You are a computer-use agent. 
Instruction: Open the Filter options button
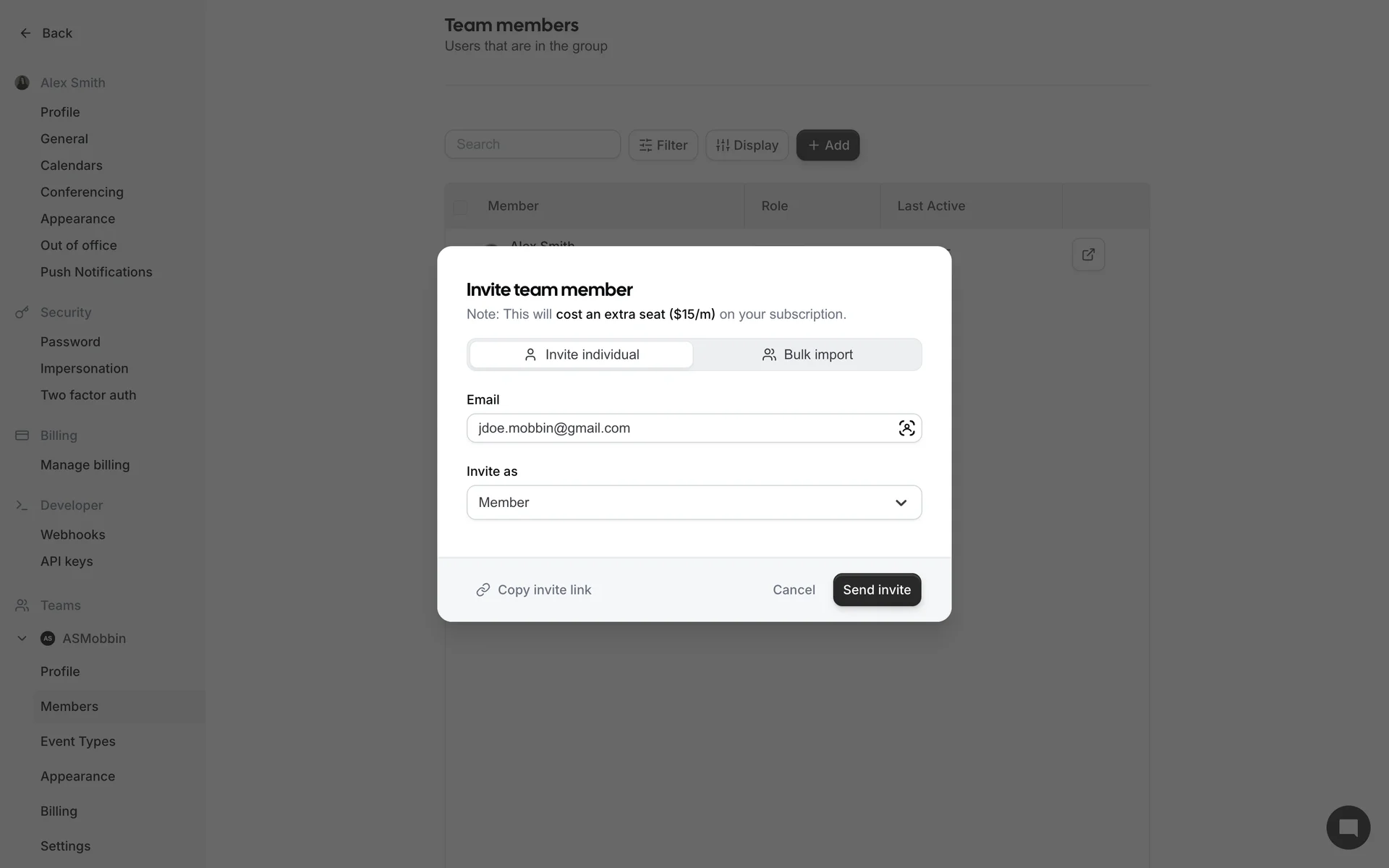[x=663, y=145]
